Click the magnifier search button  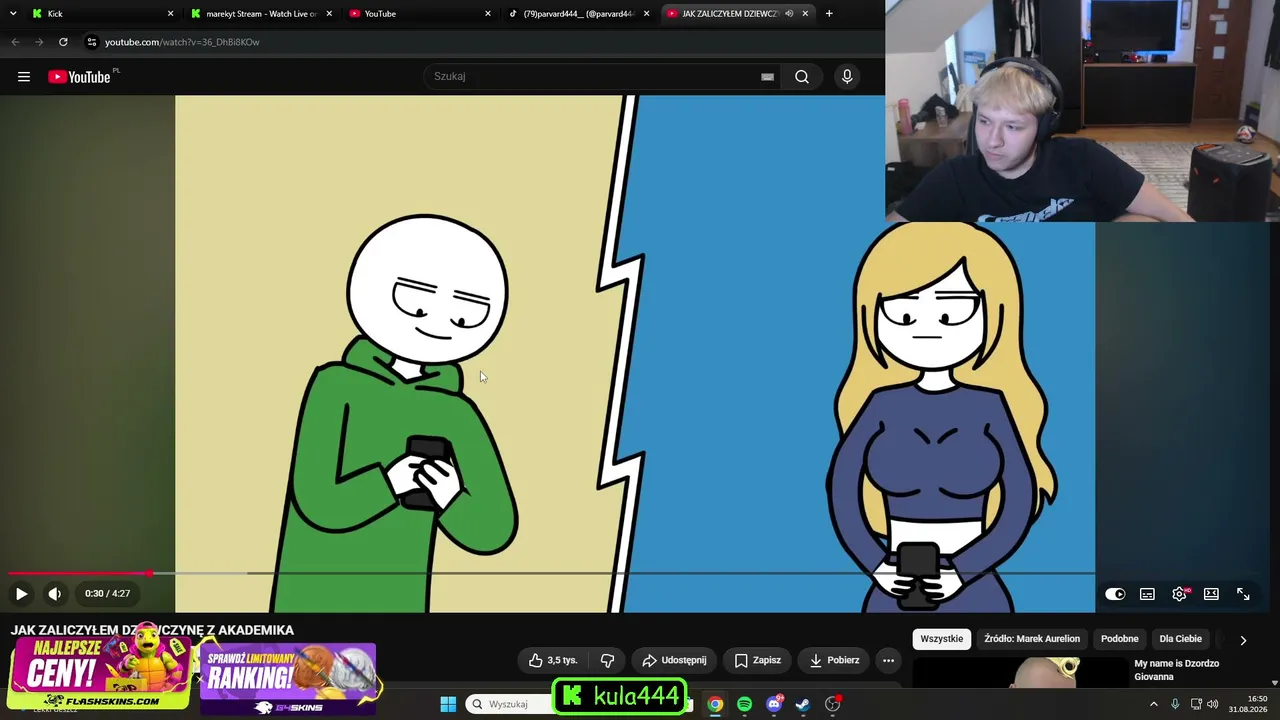802,77
